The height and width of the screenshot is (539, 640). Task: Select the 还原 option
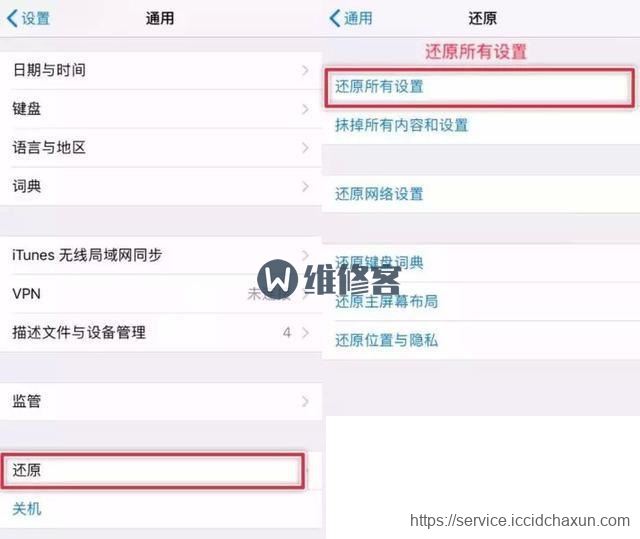[153, 470]
